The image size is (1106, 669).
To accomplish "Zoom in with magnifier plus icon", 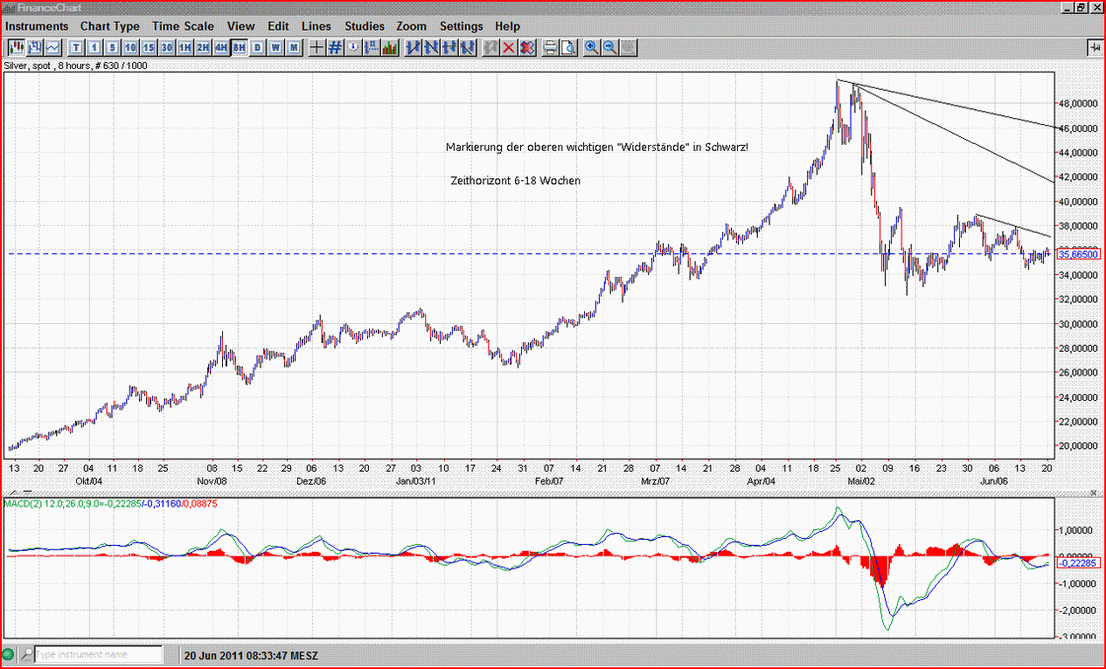I will 592,48.
